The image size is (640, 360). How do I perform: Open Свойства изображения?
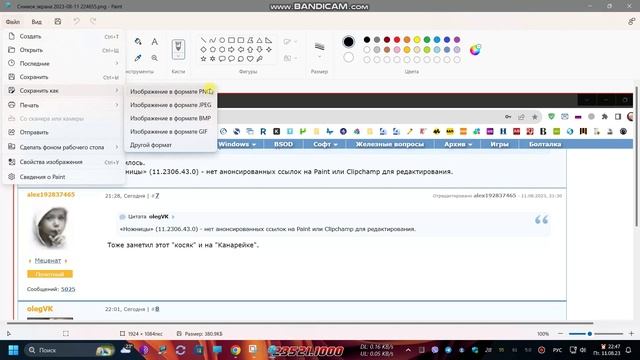point(64,162)
